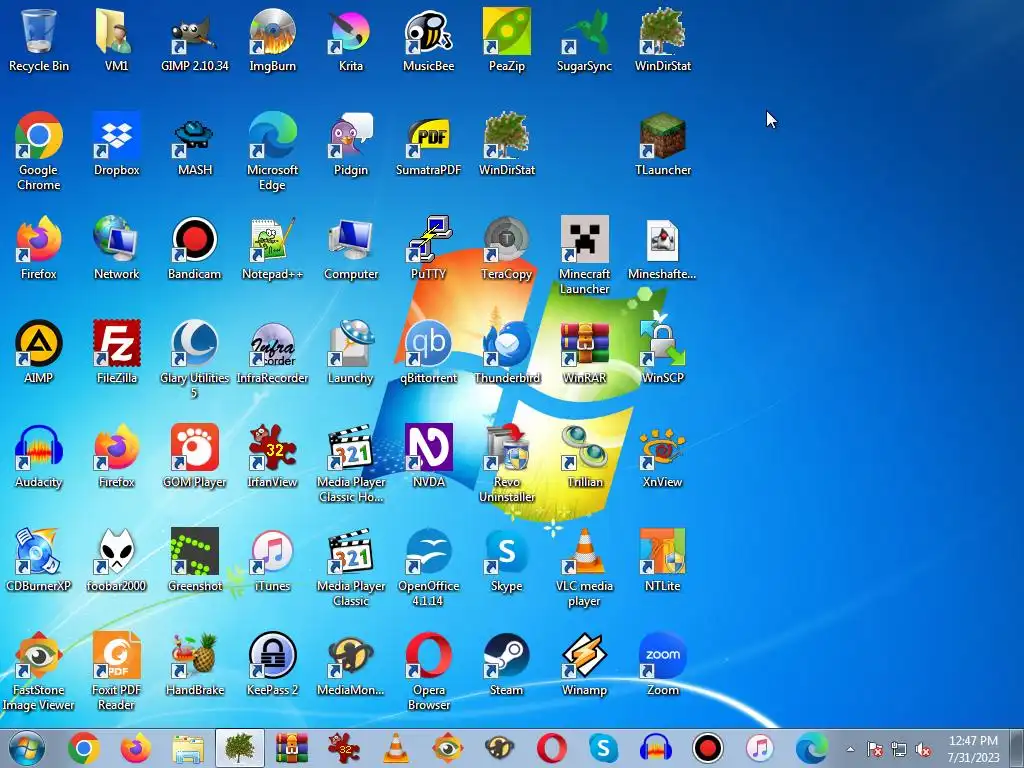Click the muted volume tray icon

[923, 749]
